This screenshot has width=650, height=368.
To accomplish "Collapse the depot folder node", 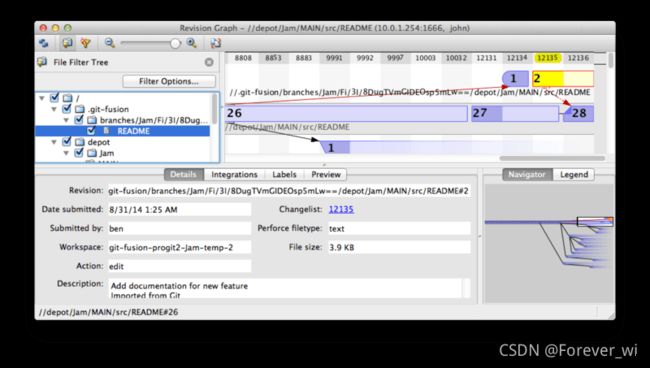I will click(54, 142).
